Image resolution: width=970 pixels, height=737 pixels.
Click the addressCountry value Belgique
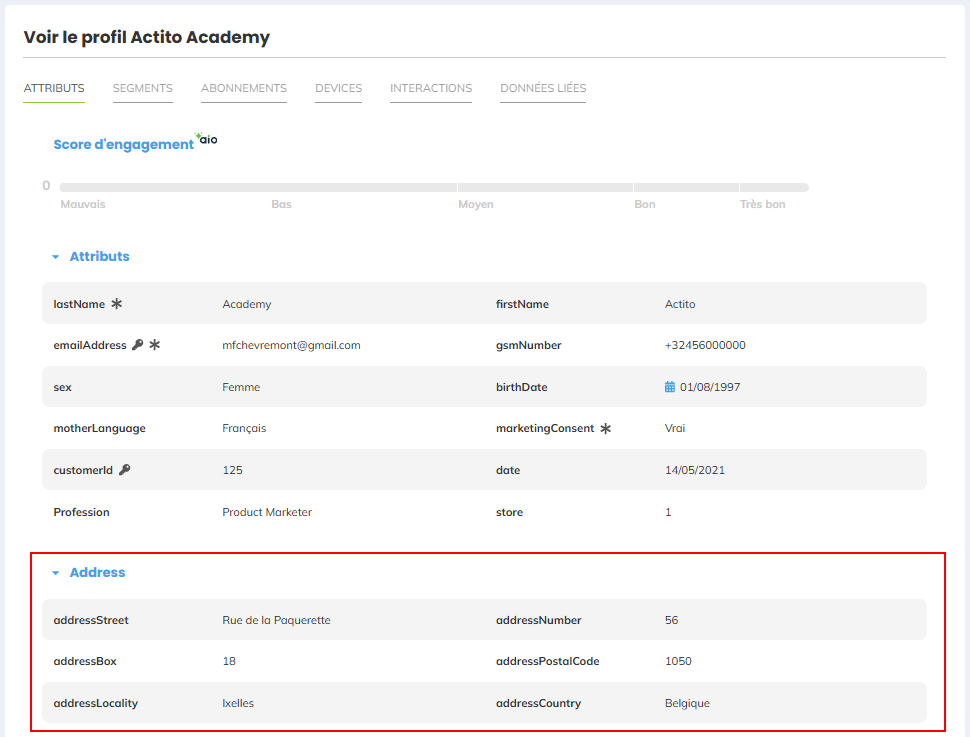687,703
